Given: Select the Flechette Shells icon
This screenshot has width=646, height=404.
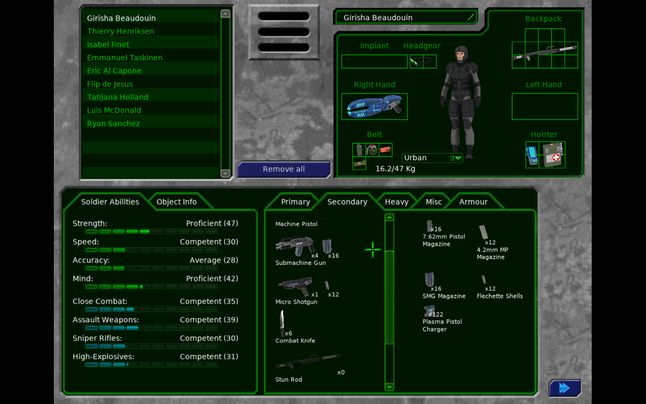Looking at the screenshot, I should pos(484,280).
